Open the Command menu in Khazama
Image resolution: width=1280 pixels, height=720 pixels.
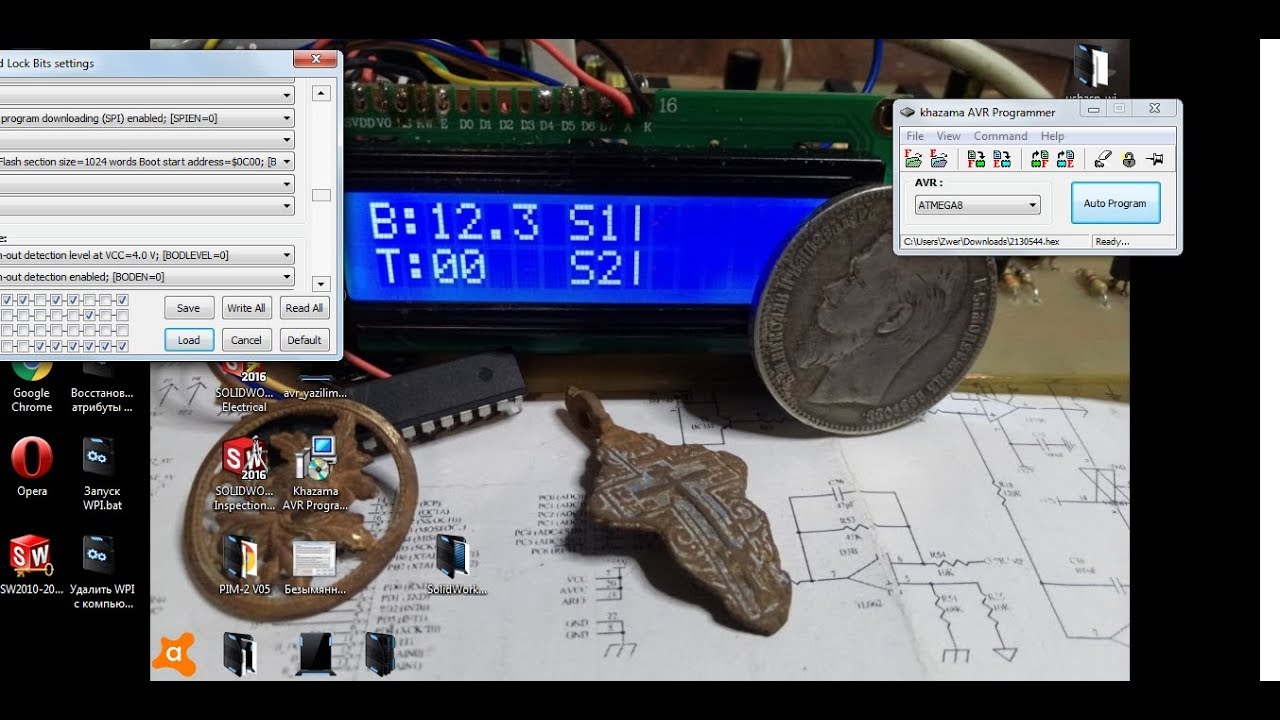(1000, 136)
